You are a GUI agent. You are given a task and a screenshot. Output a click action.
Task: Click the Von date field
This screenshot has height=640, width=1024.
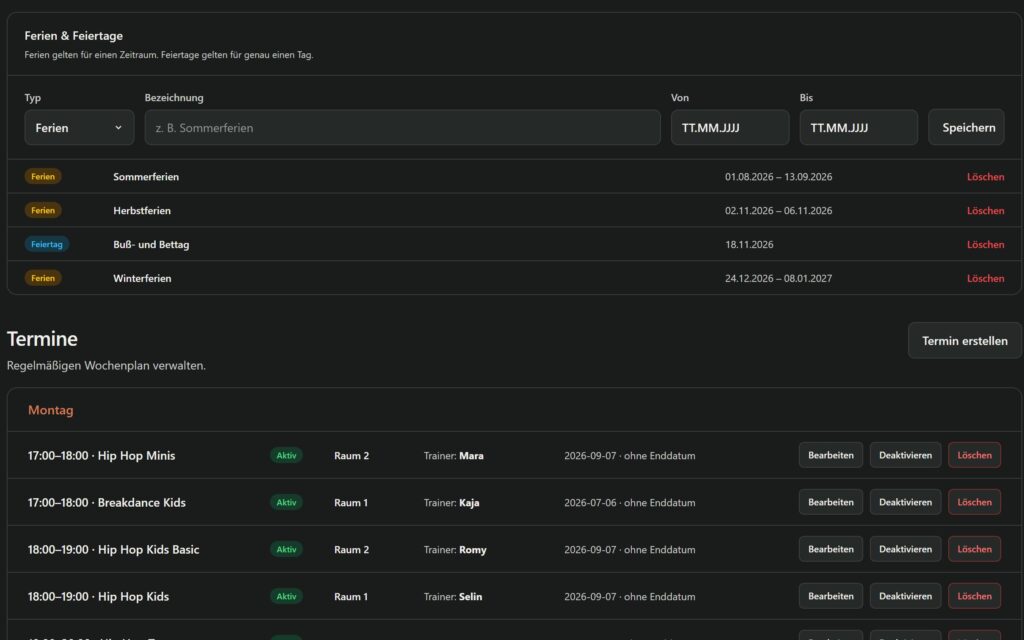pos(729,127)
